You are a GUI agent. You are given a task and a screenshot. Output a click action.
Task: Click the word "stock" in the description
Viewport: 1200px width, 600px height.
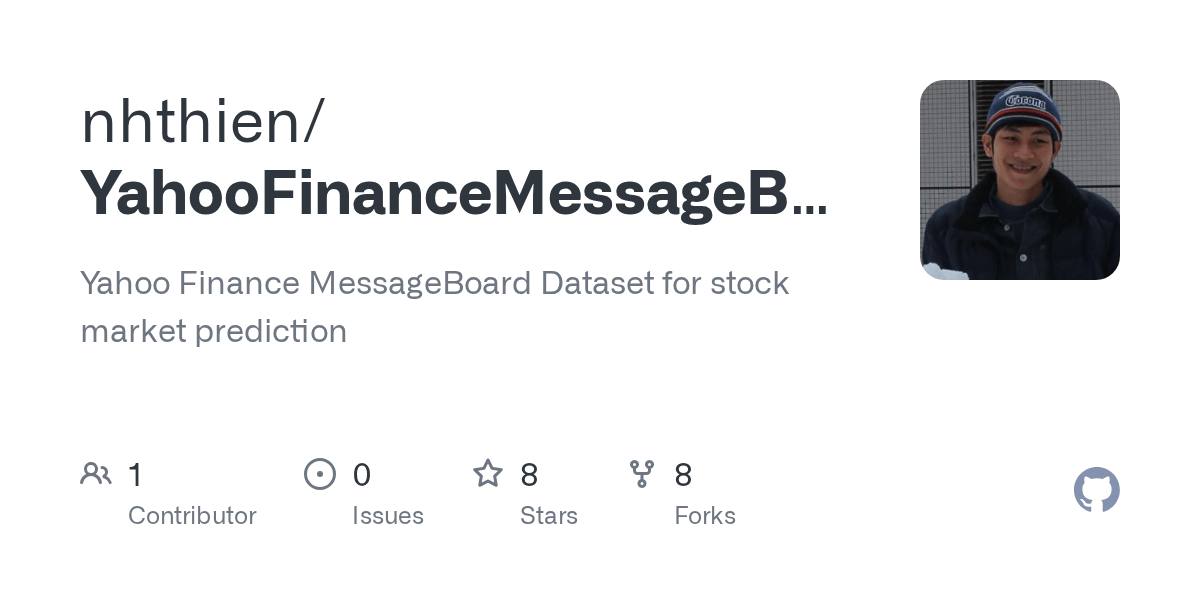tap(749, 283)
